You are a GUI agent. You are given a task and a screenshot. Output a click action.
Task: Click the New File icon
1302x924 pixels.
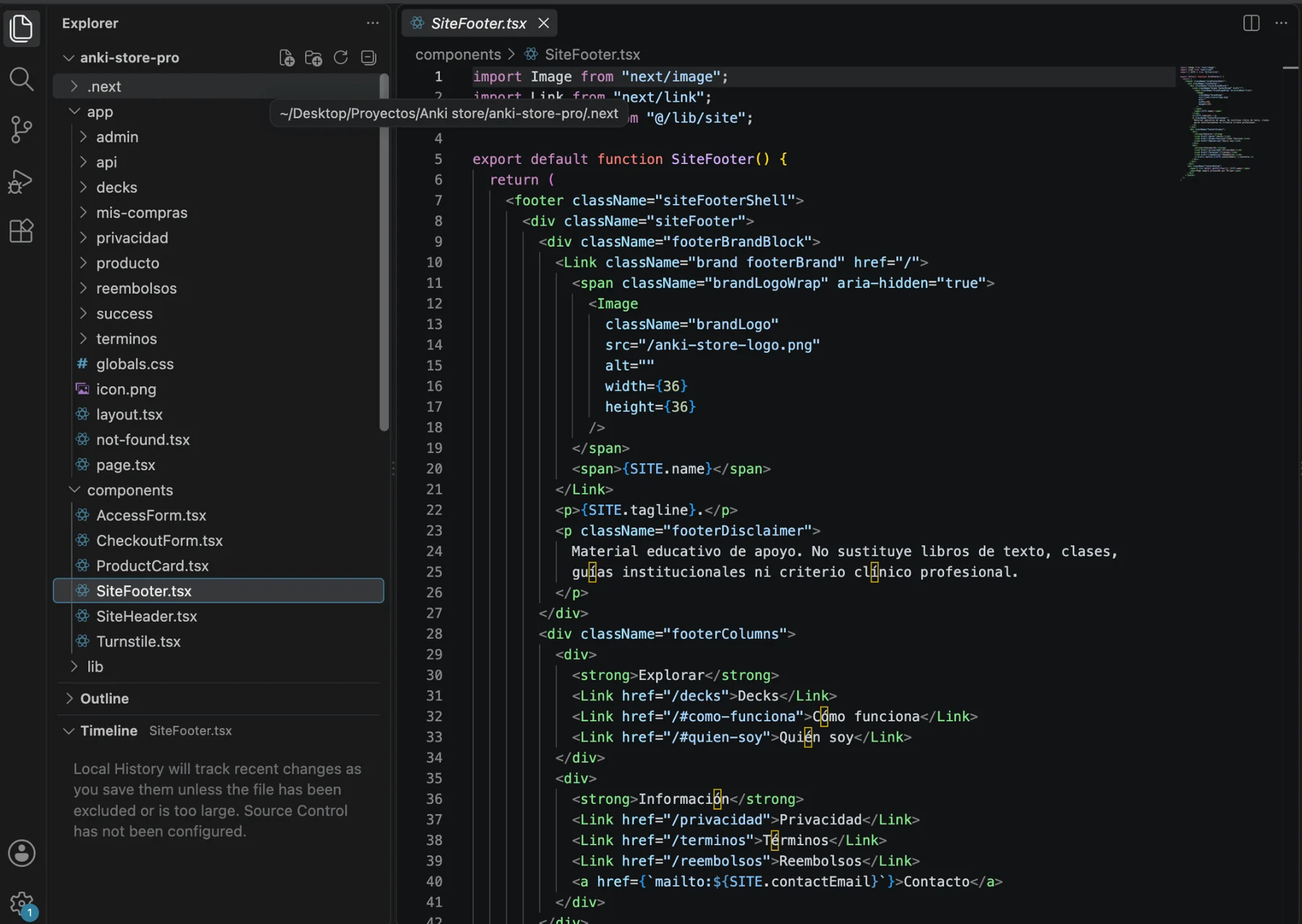pos(286,58)
